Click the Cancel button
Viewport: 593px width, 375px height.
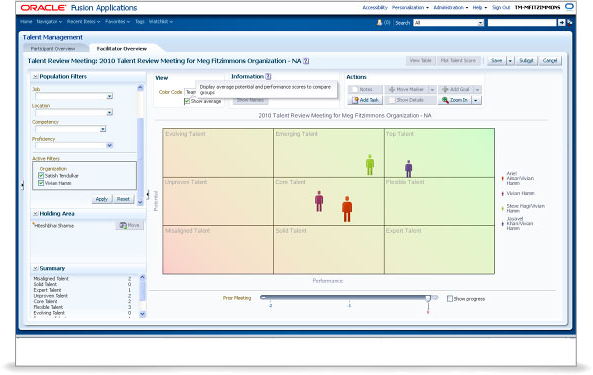550,61
